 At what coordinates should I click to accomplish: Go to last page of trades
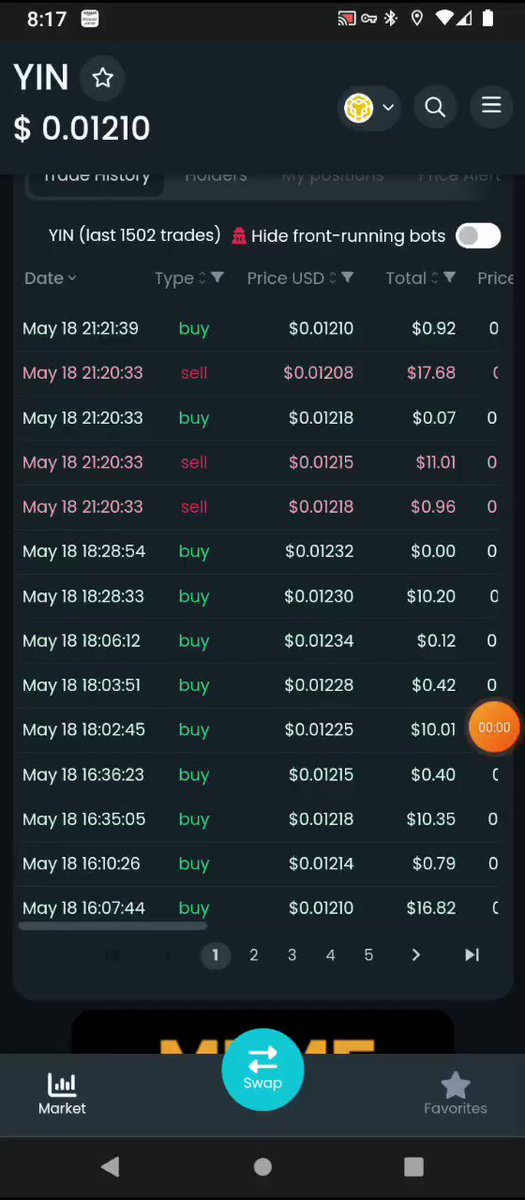click(x=472, y=955)
